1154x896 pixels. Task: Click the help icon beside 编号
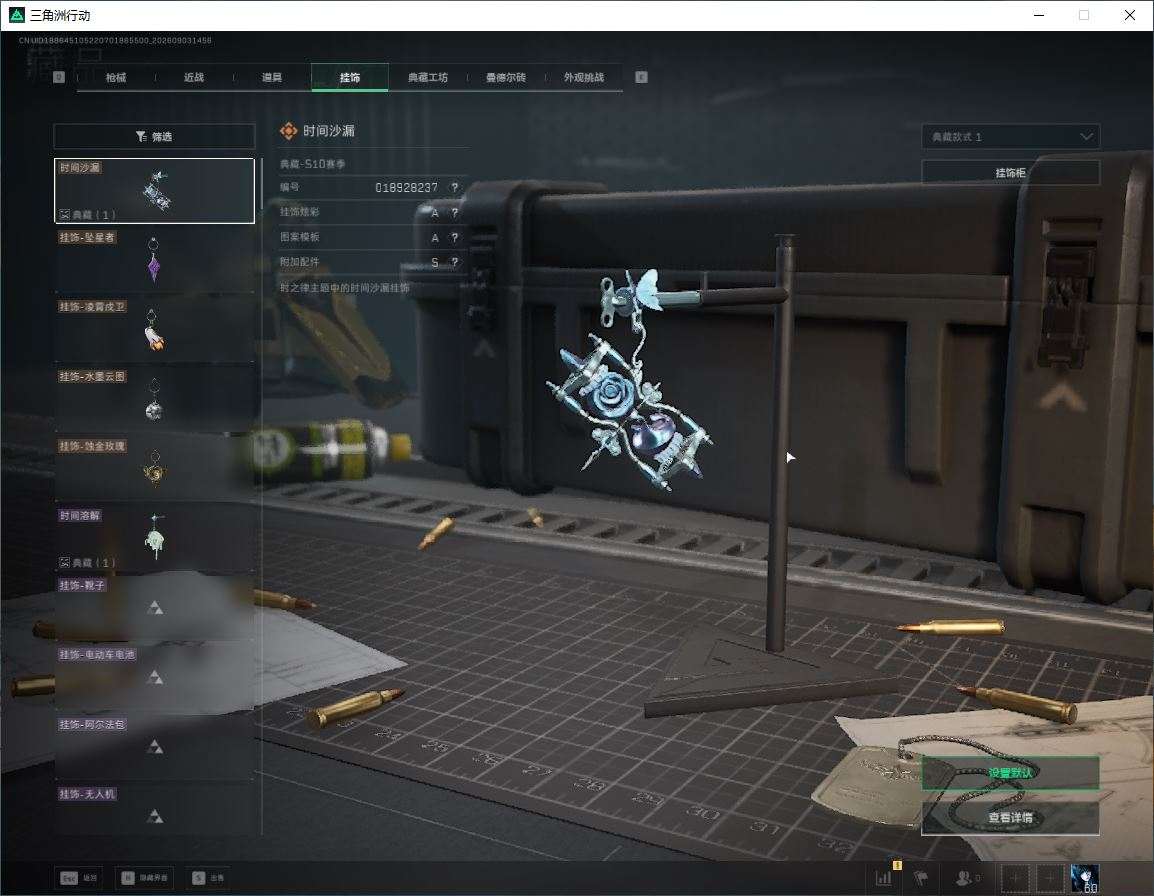tap(455, 188)
